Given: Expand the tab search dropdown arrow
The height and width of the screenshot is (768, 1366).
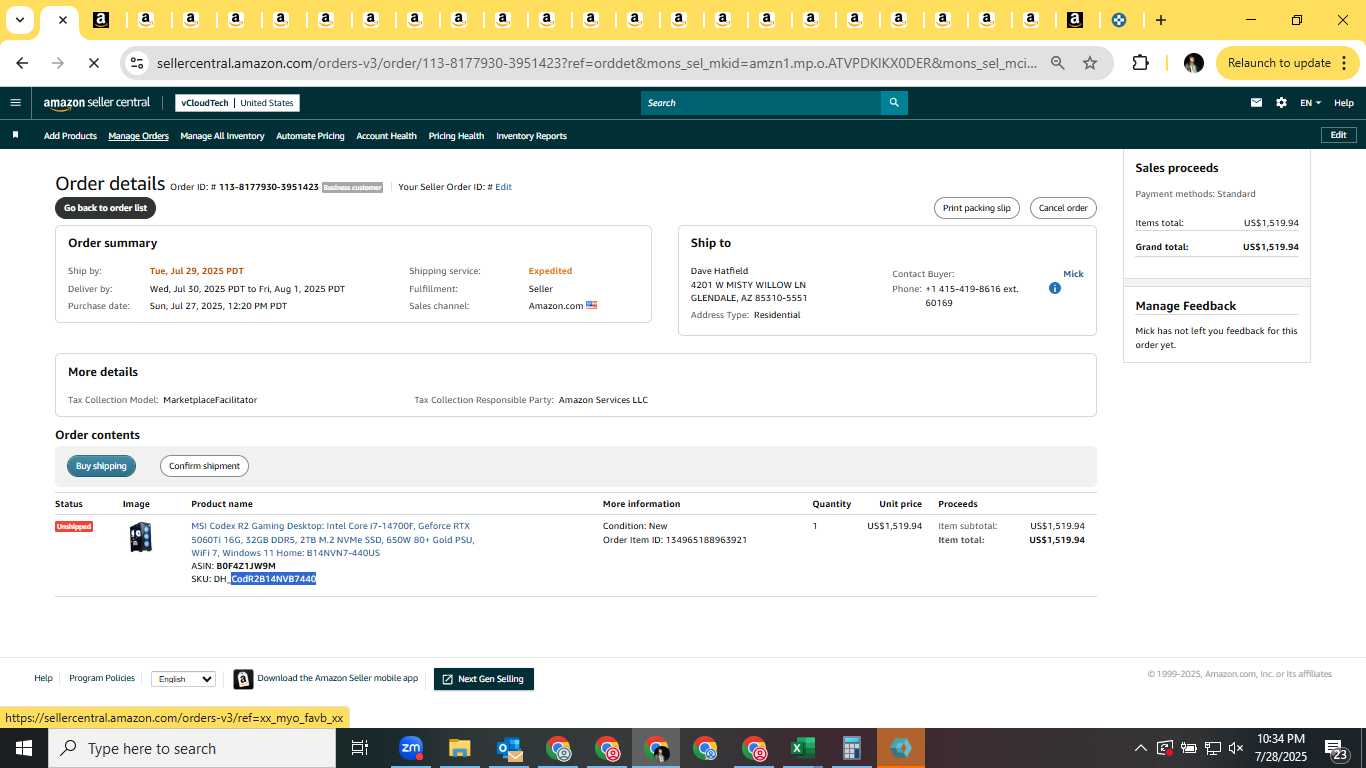Looking at the screenshot, I should tap(19, 20).
